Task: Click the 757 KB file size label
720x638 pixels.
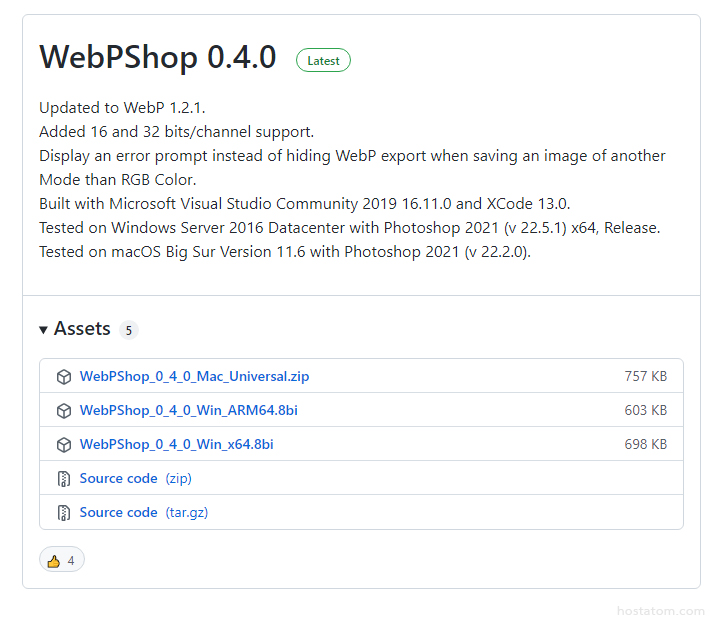Action: click(645, 377)
